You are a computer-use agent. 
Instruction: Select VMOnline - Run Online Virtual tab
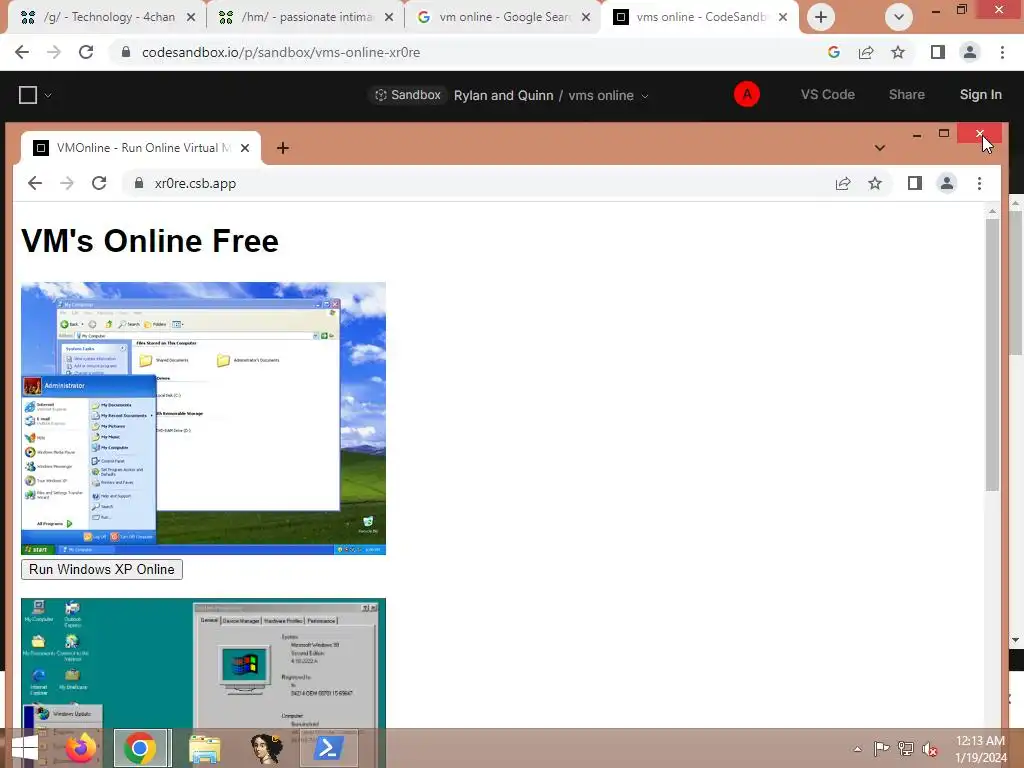(x=140, y=148)
